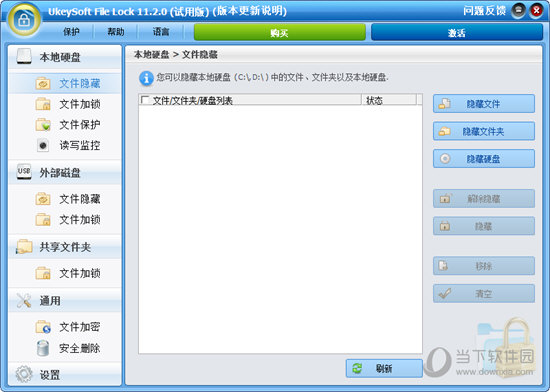Click the 文件隐藏 icon under 外部磁盘
Image resolution: width=550 pixels, height=392 pixels.
[43, 199]
